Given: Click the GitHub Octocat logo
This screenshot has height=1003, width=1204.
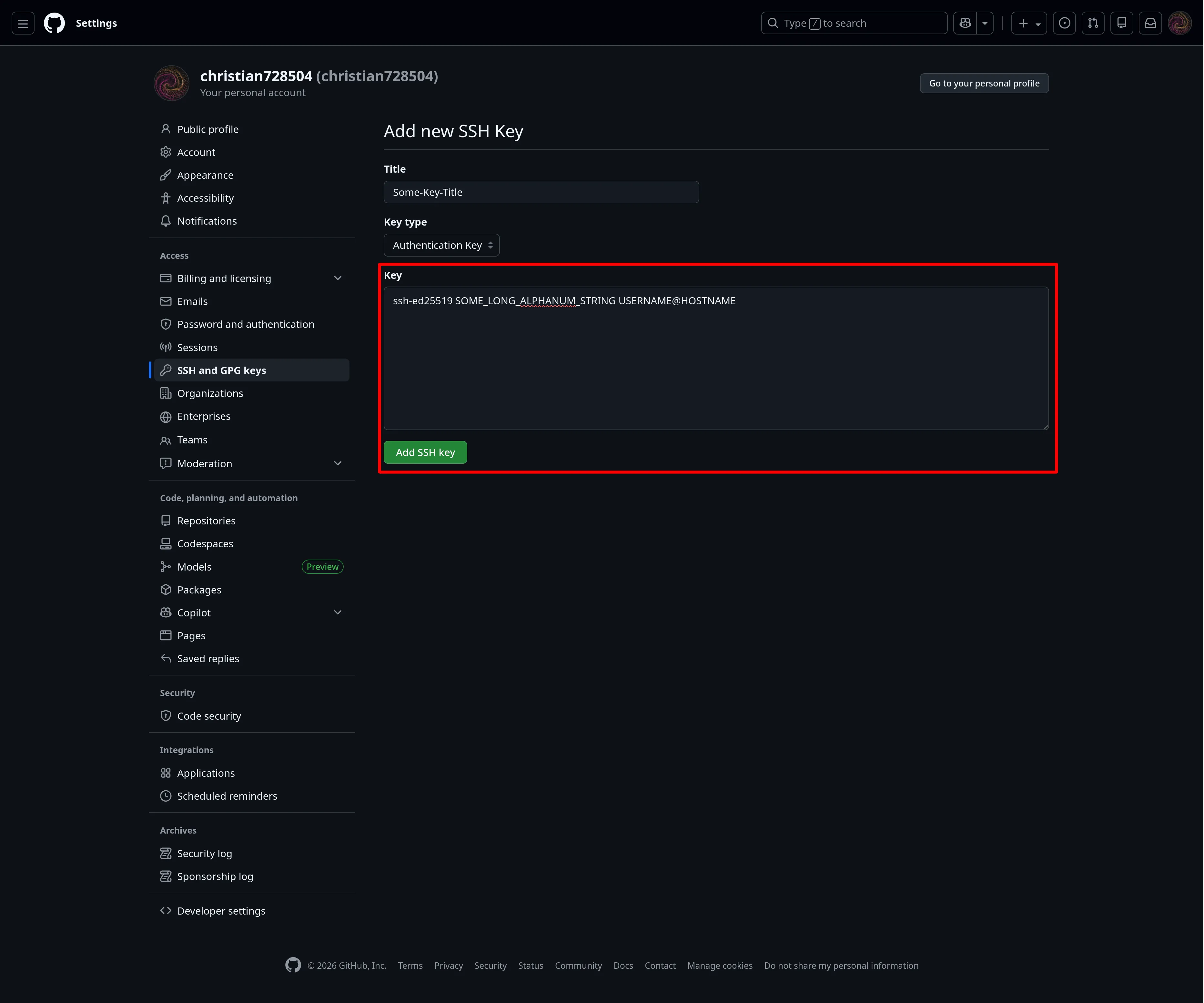Looking at the screenshot, I should [x=55, y=24].
